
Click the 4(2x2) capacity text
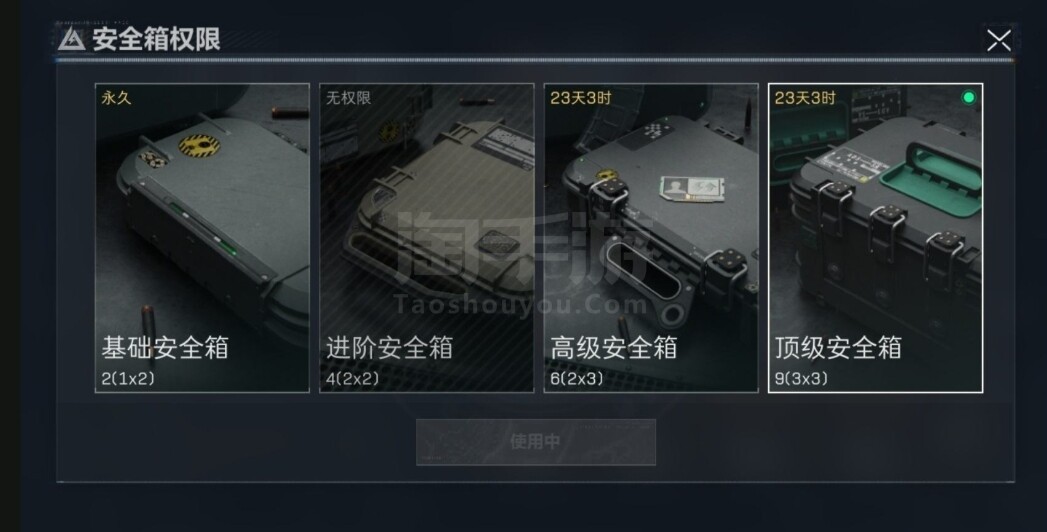353,378
